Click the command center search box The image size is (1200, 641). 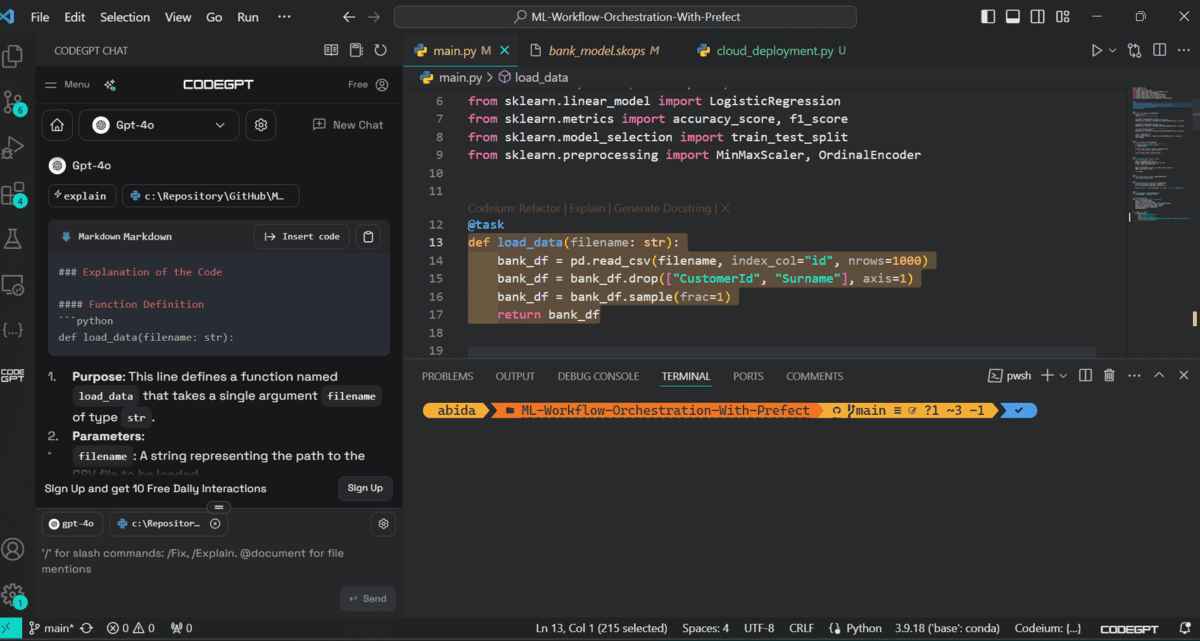(625, 17)
